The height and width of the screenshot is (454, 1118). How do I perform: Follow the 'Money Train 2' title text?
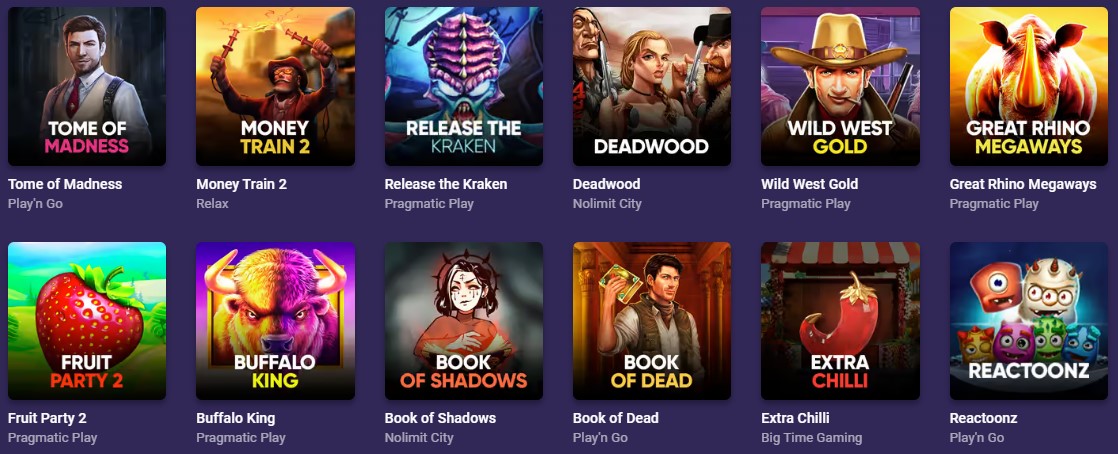click(242, 184)
